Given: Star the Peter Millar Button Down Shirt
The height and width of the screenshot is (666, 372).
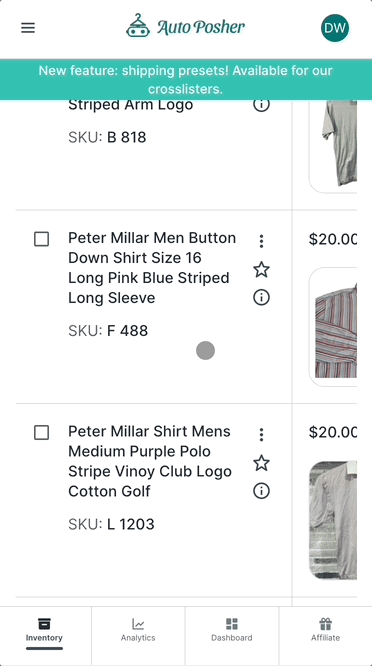Looking at the screenshot, I should click(261, 270).
